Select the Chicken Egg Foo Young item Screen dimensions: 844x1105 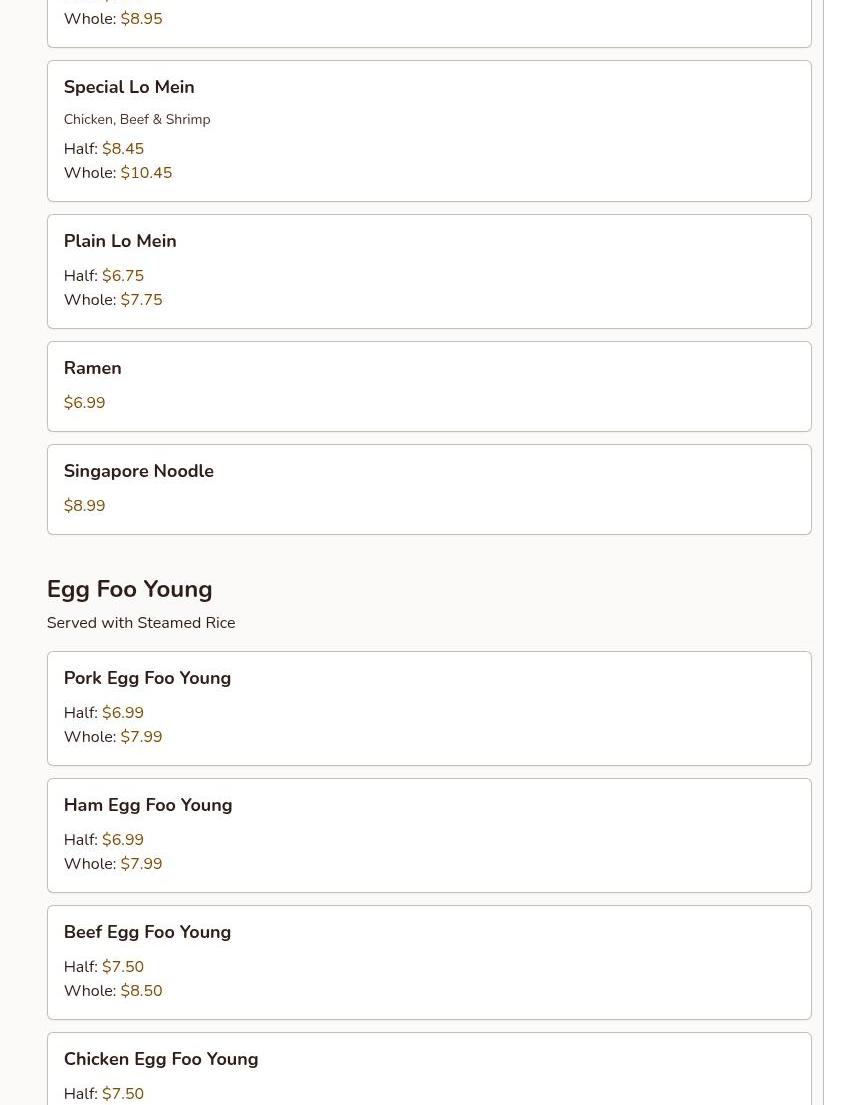click(x=161, y=1059)
